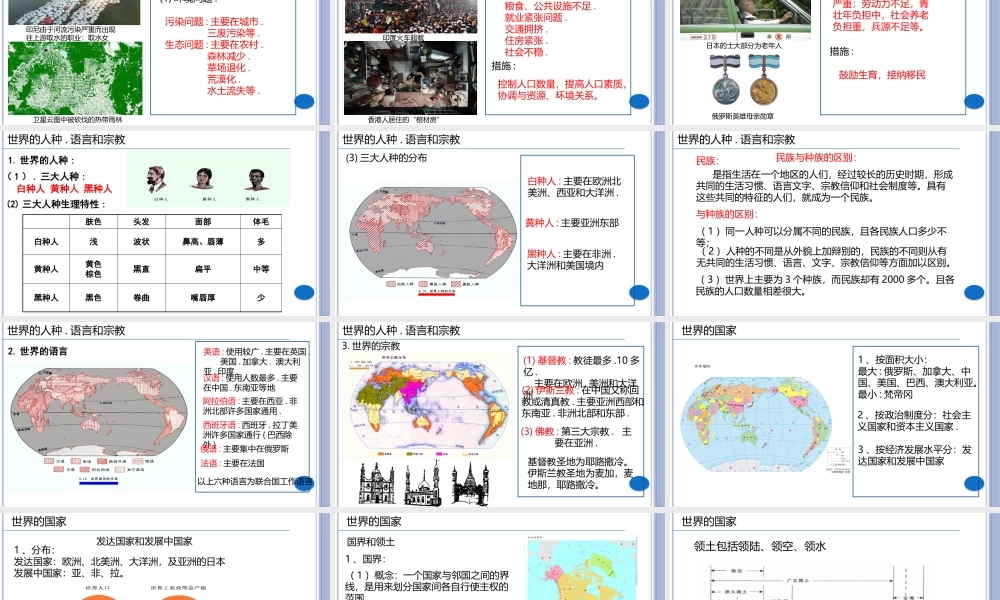Click the blue circle button on the races slide
This screenshot has height=600, width=1000.
point(304,292)
